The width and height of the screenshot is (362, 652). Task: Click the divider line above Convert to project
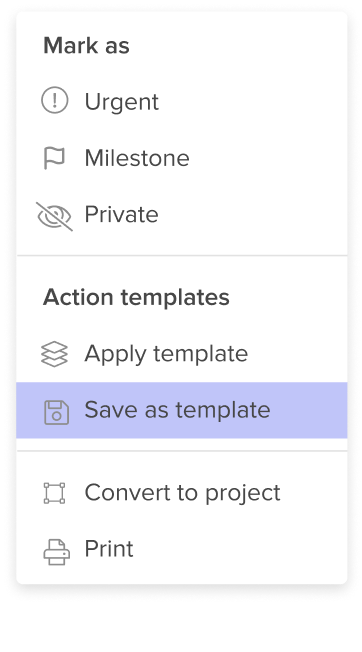coord(182,451)
